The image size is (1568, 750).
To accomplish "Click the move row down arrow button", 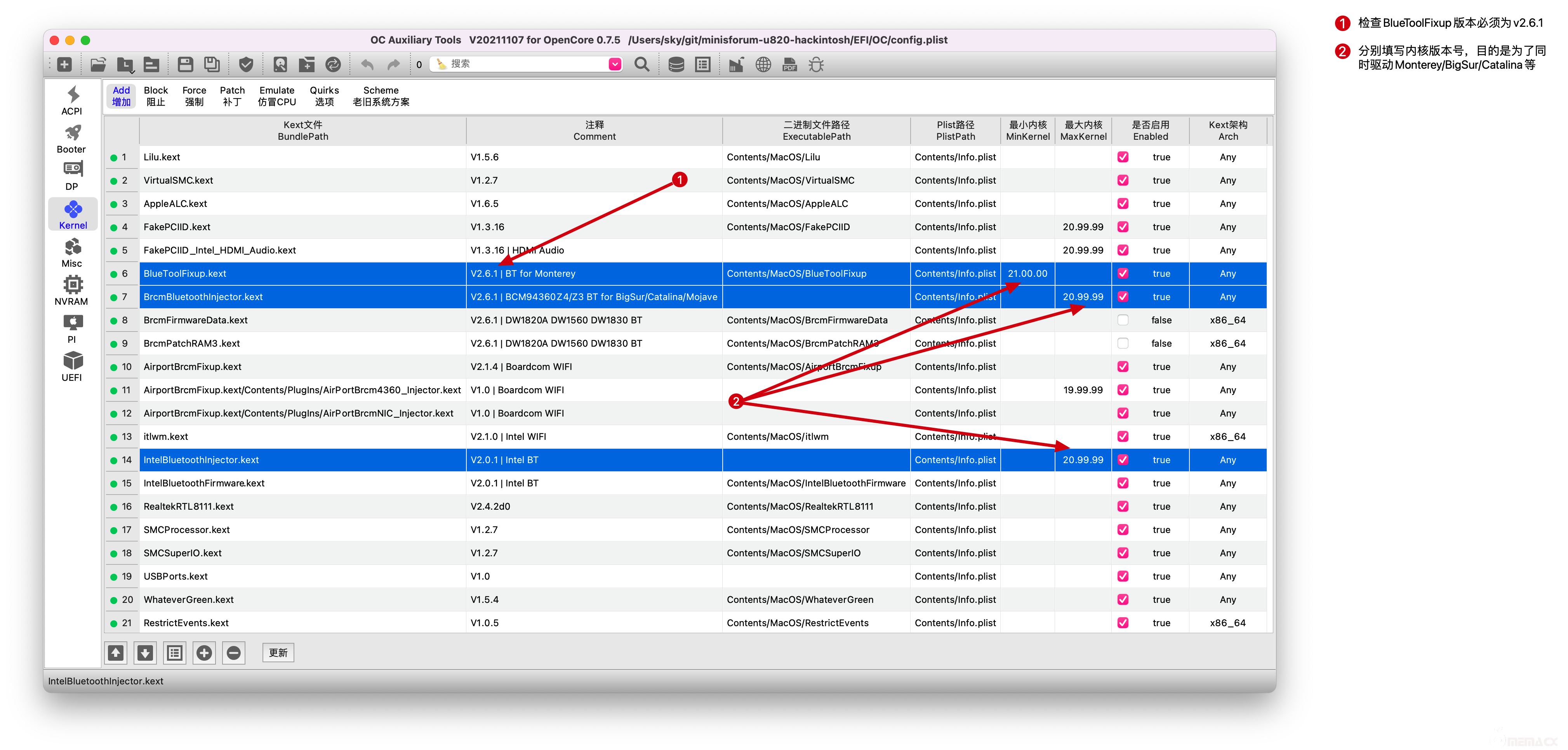I will 145,653.
